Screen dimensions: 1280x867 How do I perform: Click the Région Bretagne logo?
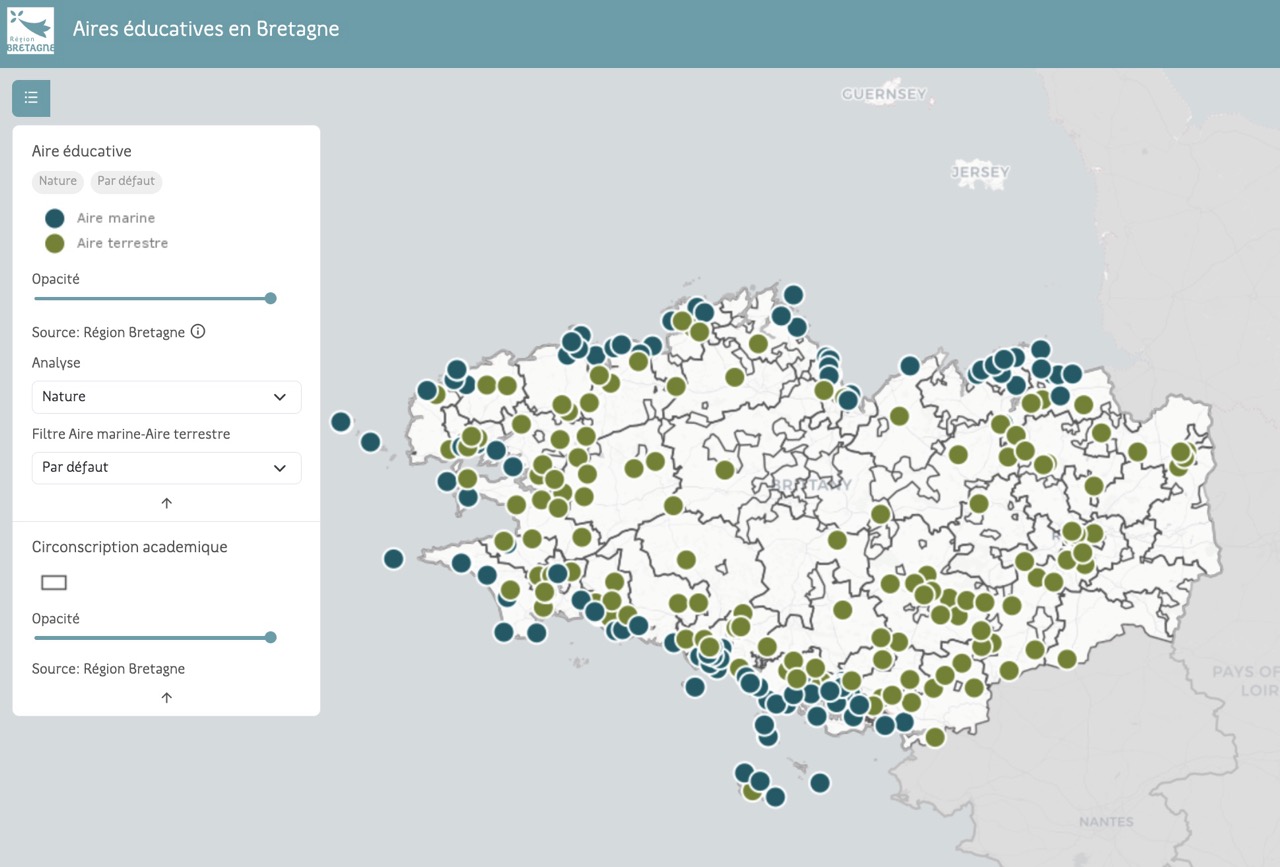tap(30, 31)
